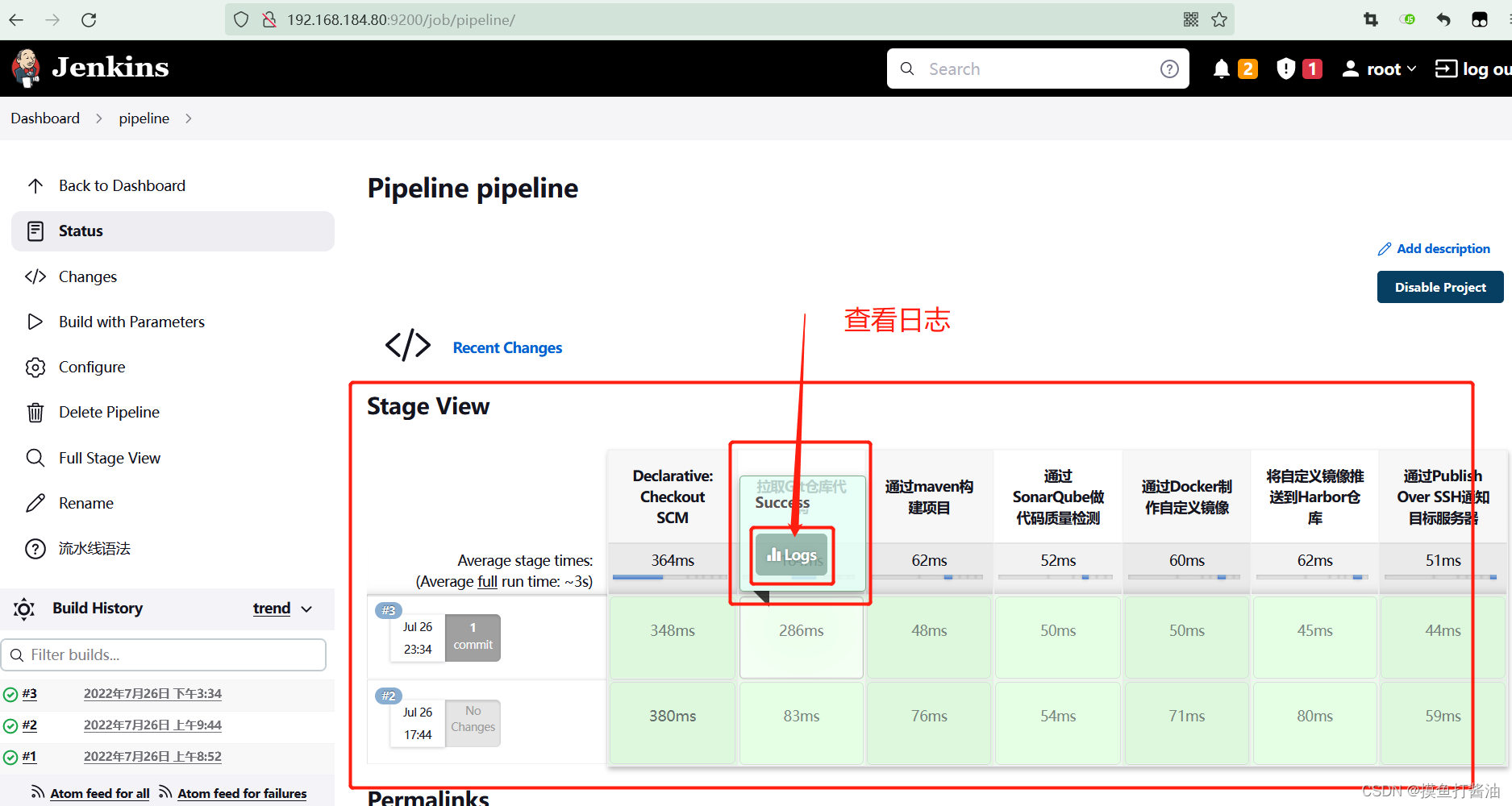Click the green extension icon in toolbar
This screenshot has height=806, width=1512.
pyautogui.click(x=1408, y=19)
